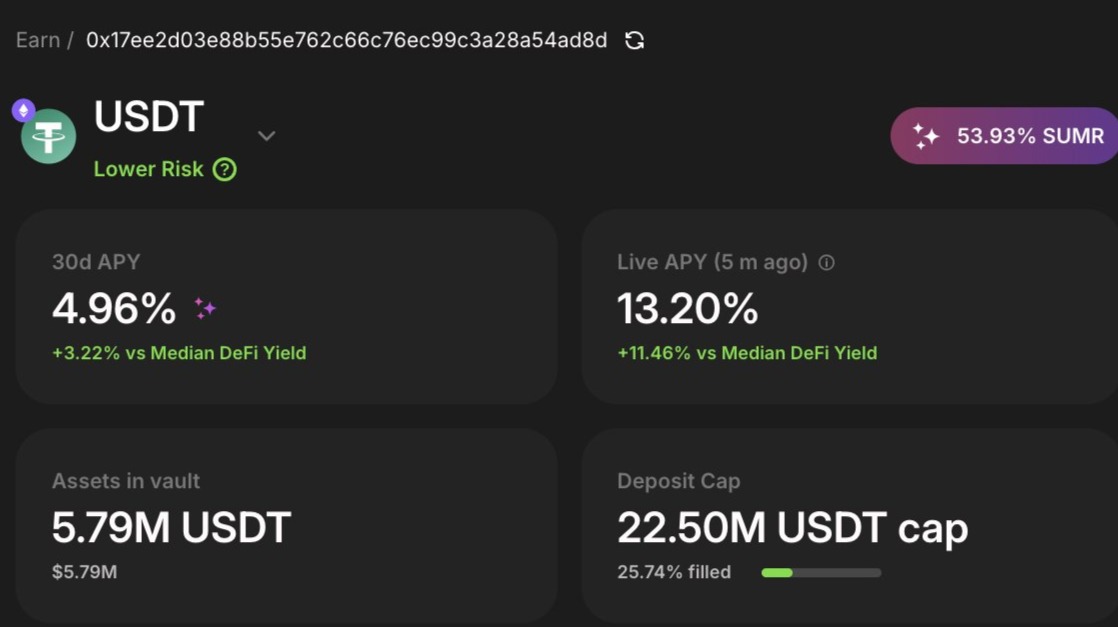Viewport: 1118px width, 627px height.
Task: Click the purple Ethereum network badge
Action: (x=23, y=110)
